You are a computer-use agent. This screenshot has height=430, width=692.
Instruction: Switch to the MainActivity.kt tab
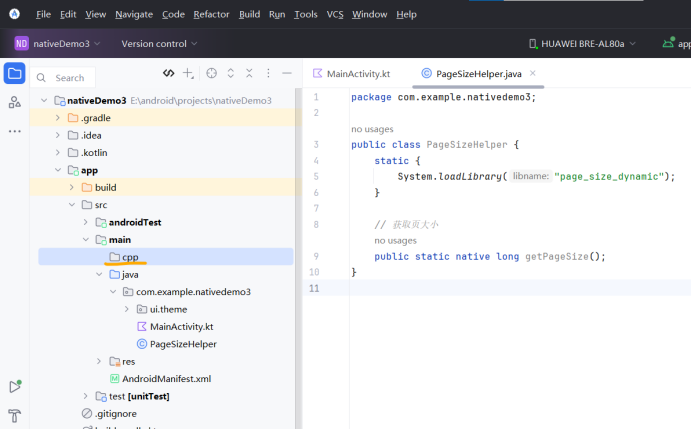[352, 74]
